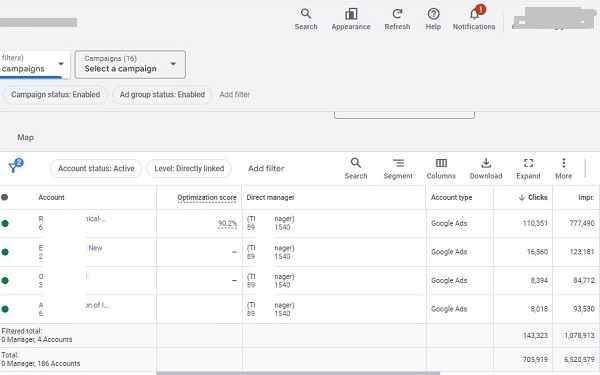The height and width of the screenshot is (375, 600).
Task: Sort by the Optimization score column header
Action: [x=207, y=197]
